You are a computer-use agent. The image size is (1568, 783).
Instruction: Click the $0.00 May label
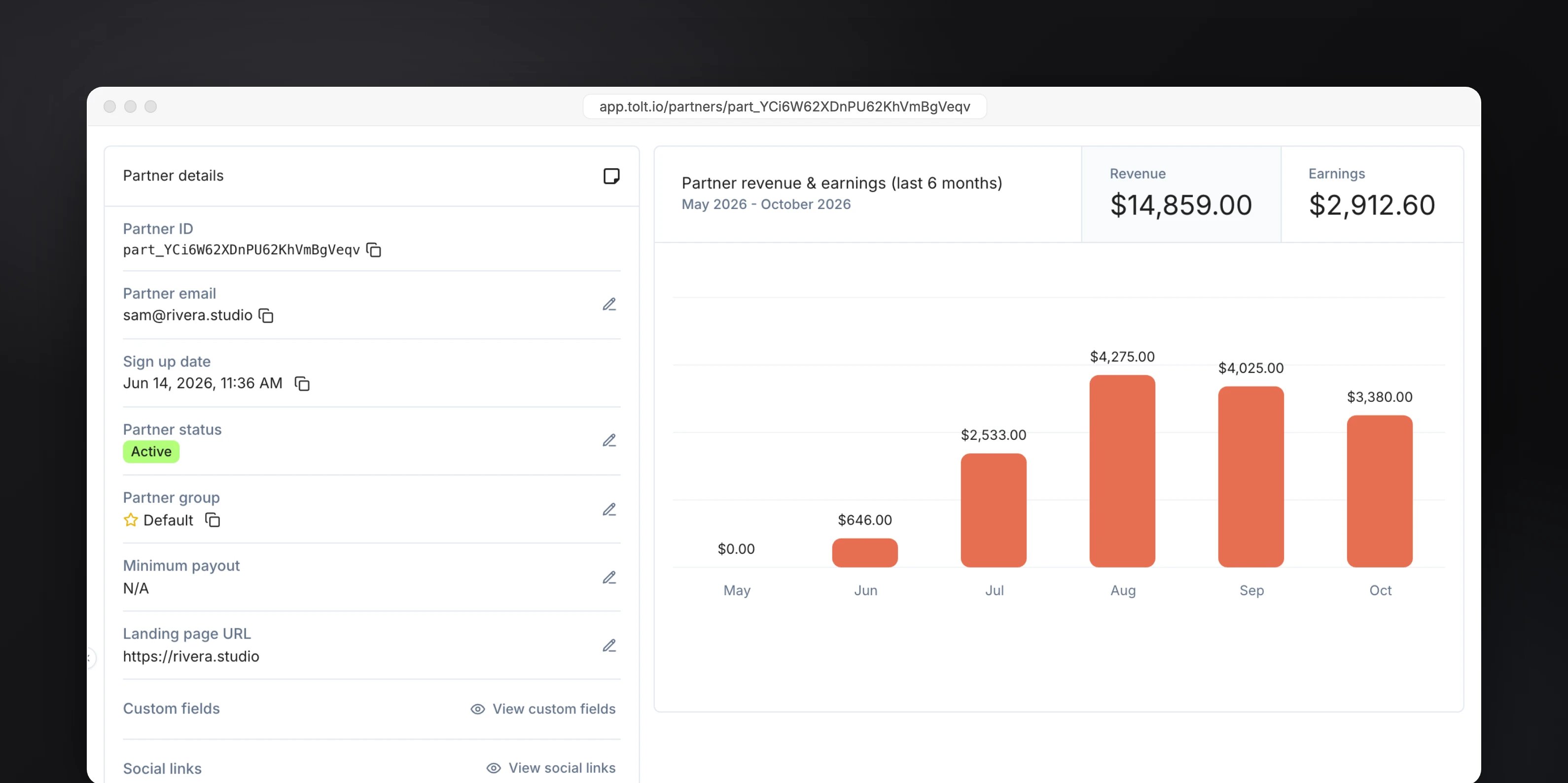tap(736, 549)
